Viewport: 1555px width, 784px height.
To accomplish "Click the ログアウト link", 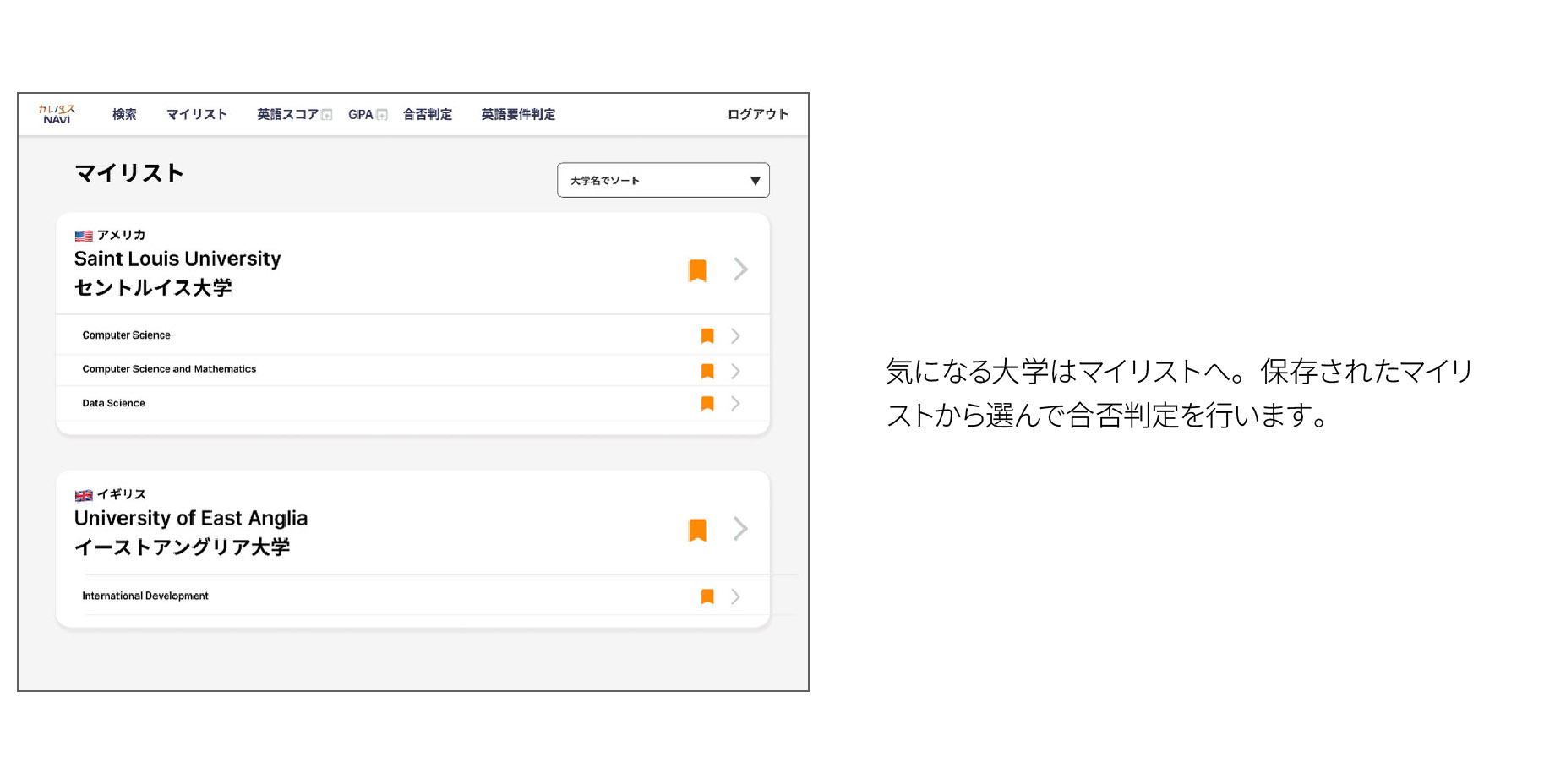I will click(757, 114).
